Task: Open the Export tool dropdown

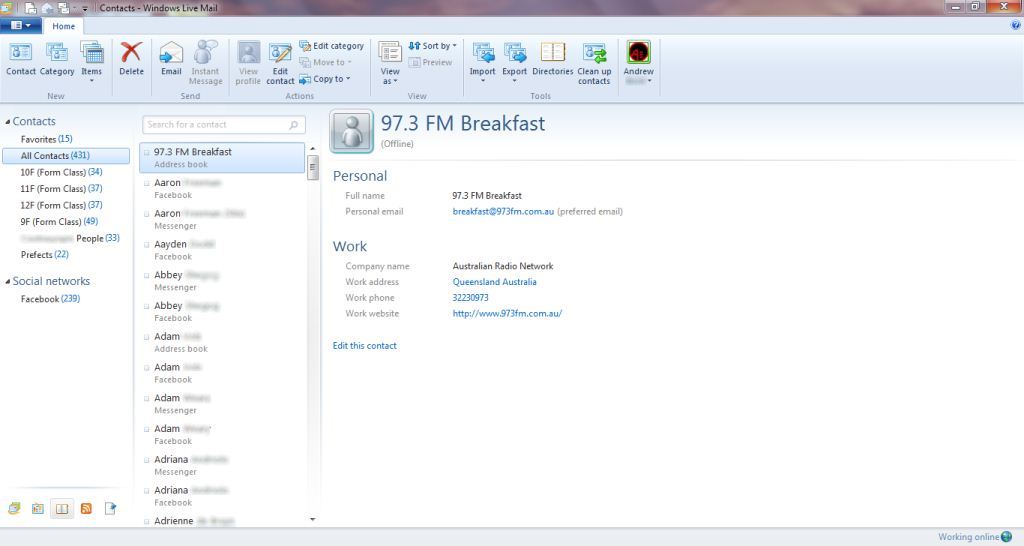Action: (x=515, y=62)
